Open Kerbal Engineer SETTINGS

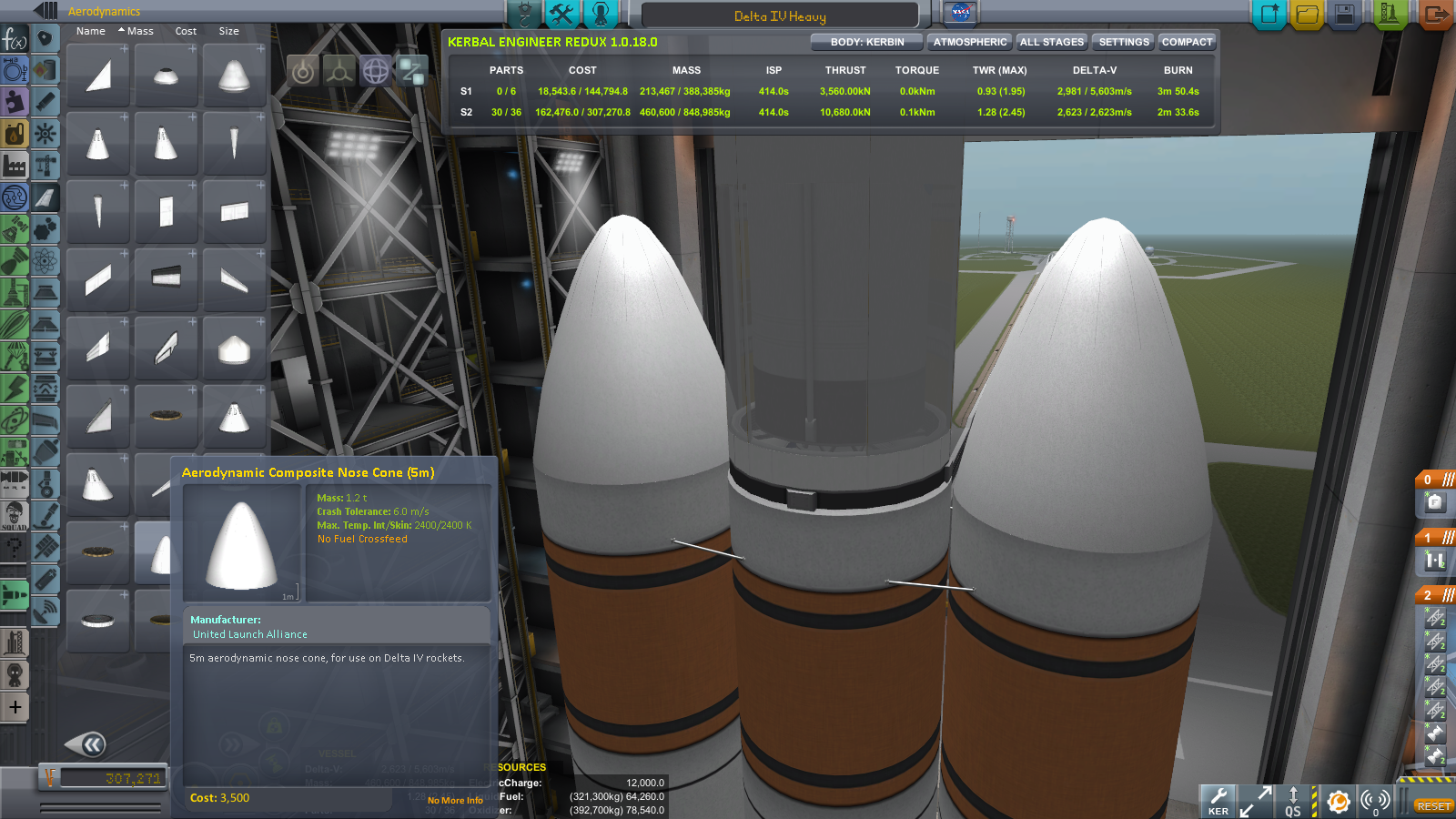coord(1124,42)
